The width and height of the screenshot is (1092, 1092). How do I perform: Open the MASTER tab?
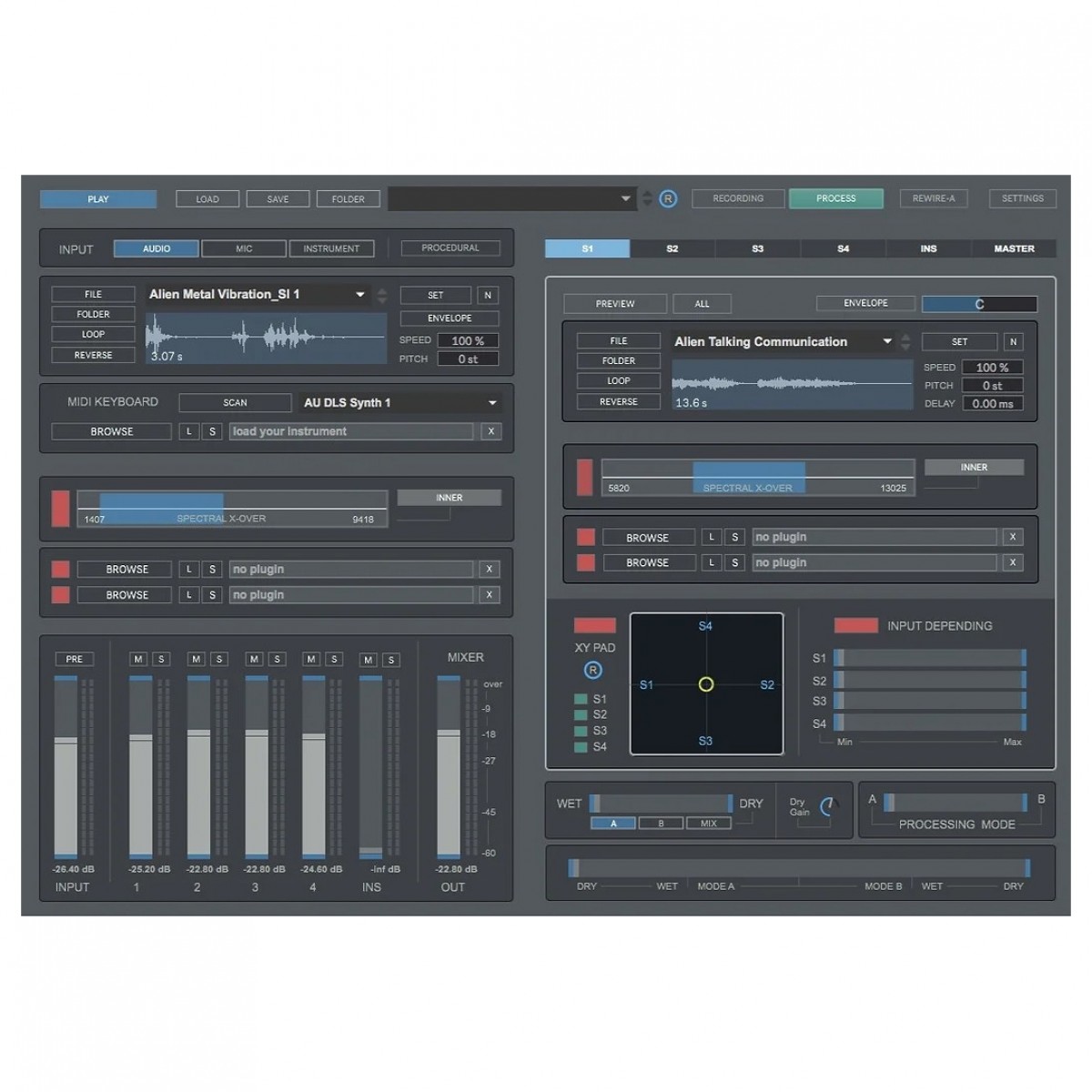point(1014,248)
